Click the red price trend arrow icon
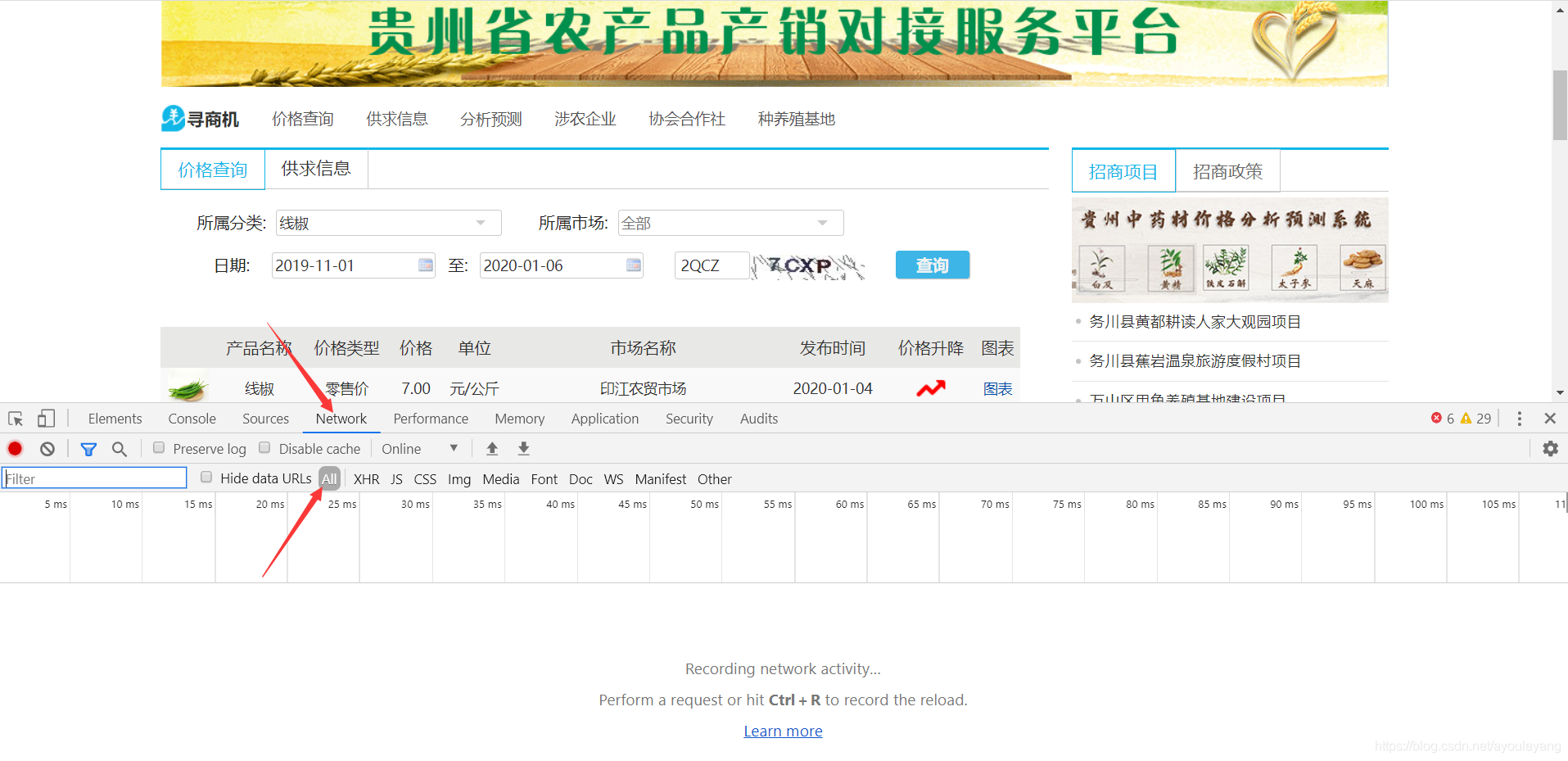This screenshot has width=1568, height=761. [x=931, y=388]
